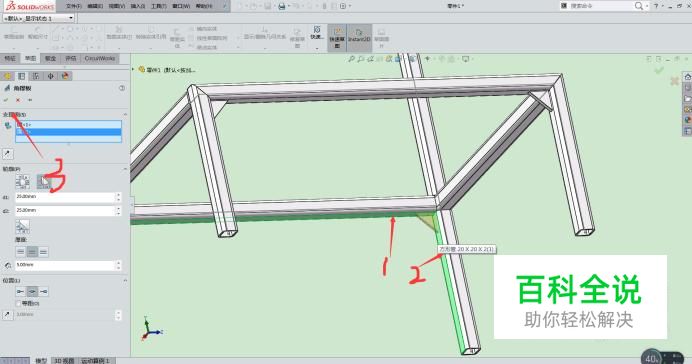Adjust the gusset thickness spinner arrows
This screenshot has width=692, height=364.
pyautogui.click(x=118, y=265)
